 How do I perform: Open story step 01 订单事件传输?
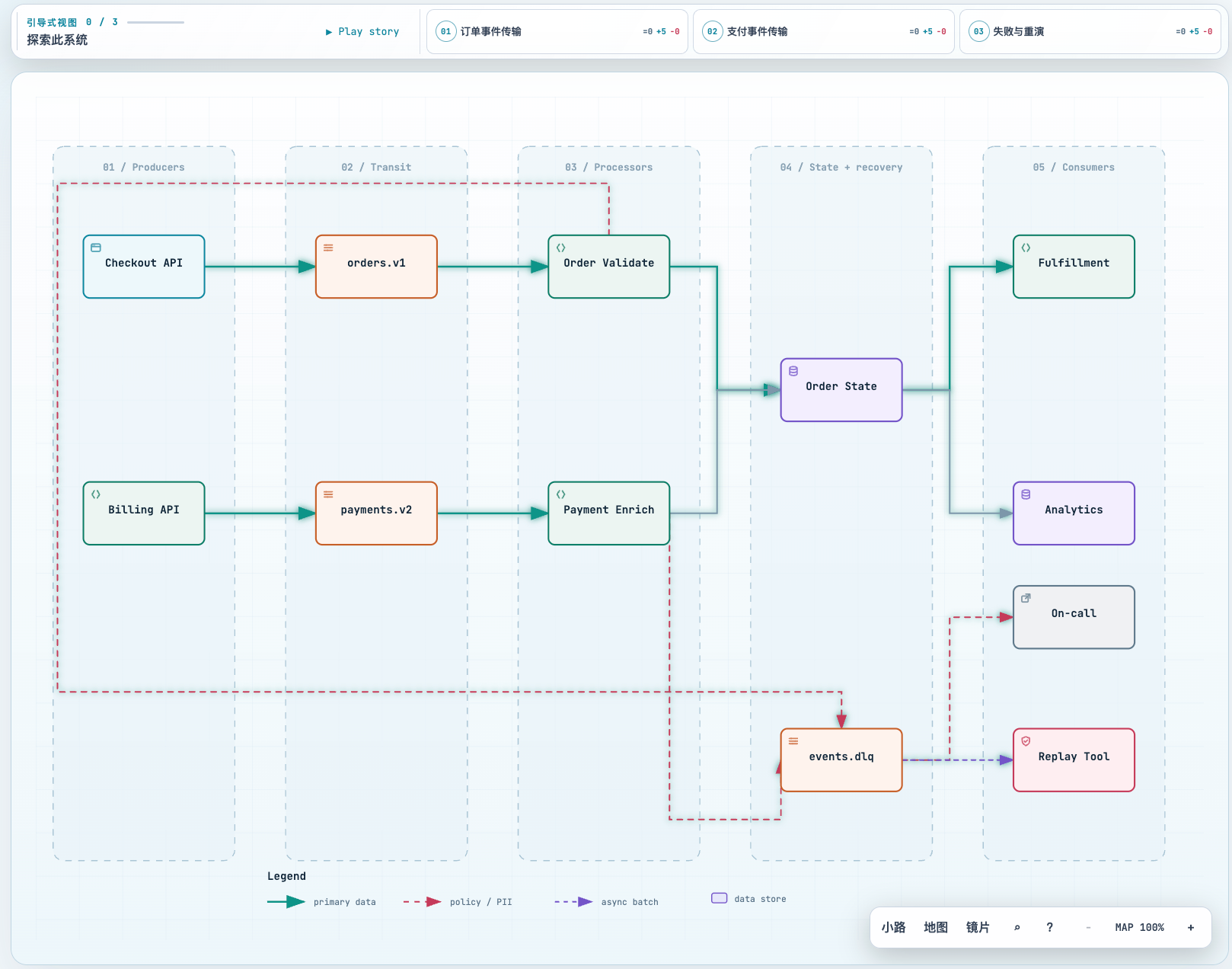pos(557,31)
